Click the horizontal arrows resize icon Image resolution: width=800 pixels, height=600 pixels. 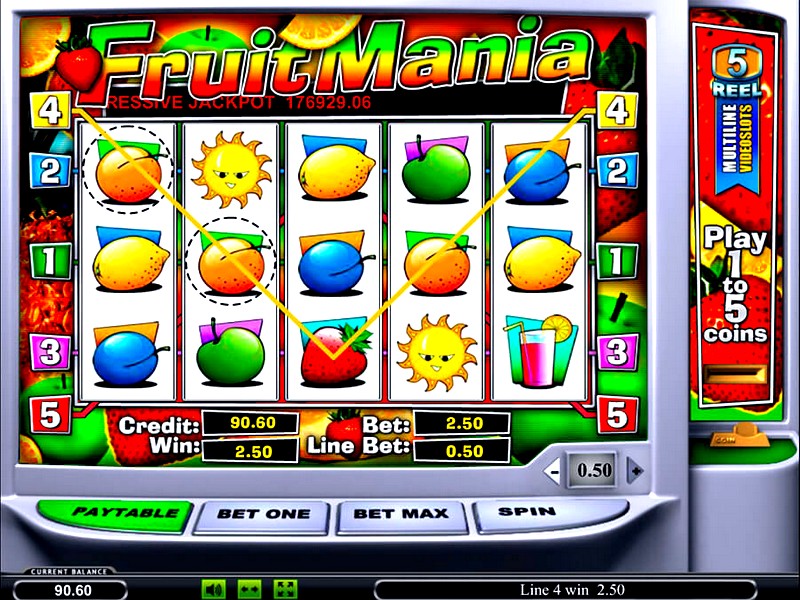(249, 590)
